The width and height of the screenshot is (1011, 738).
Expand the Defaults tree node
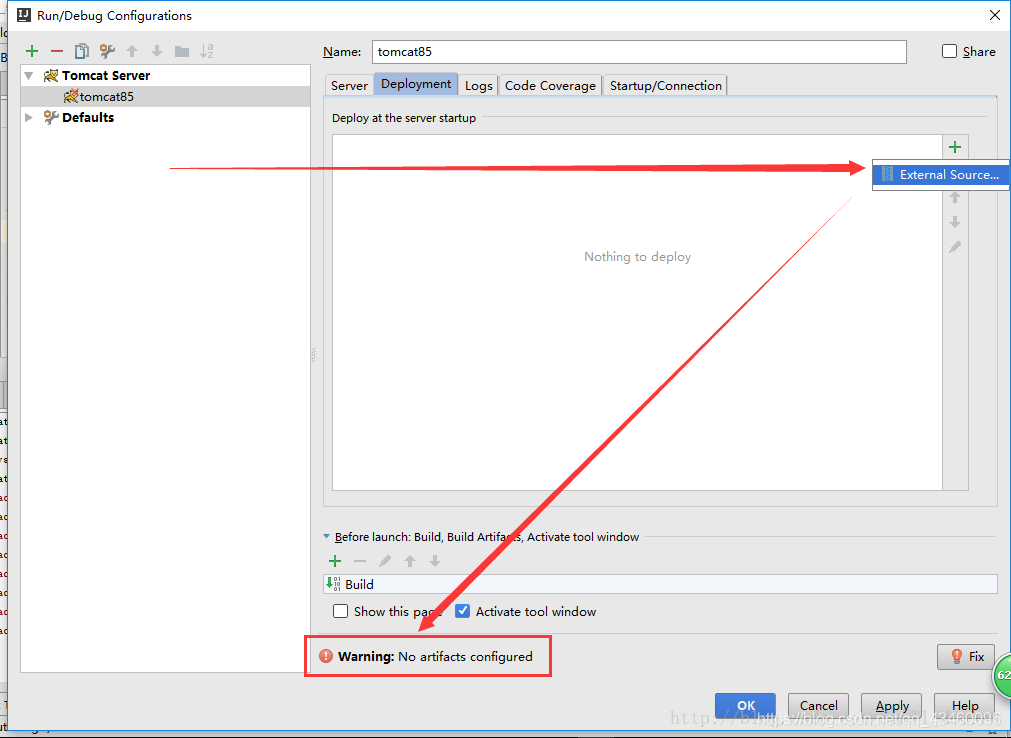(29, 117)
